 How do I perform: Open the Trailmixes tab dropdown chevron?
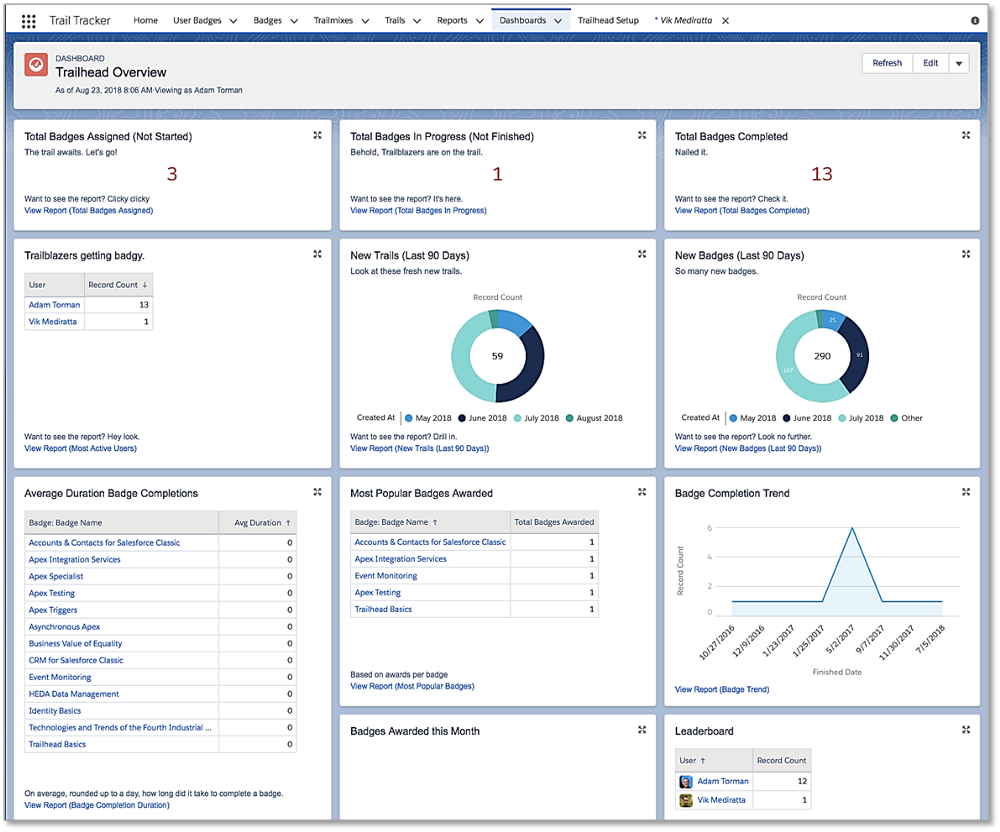[365, 21]
